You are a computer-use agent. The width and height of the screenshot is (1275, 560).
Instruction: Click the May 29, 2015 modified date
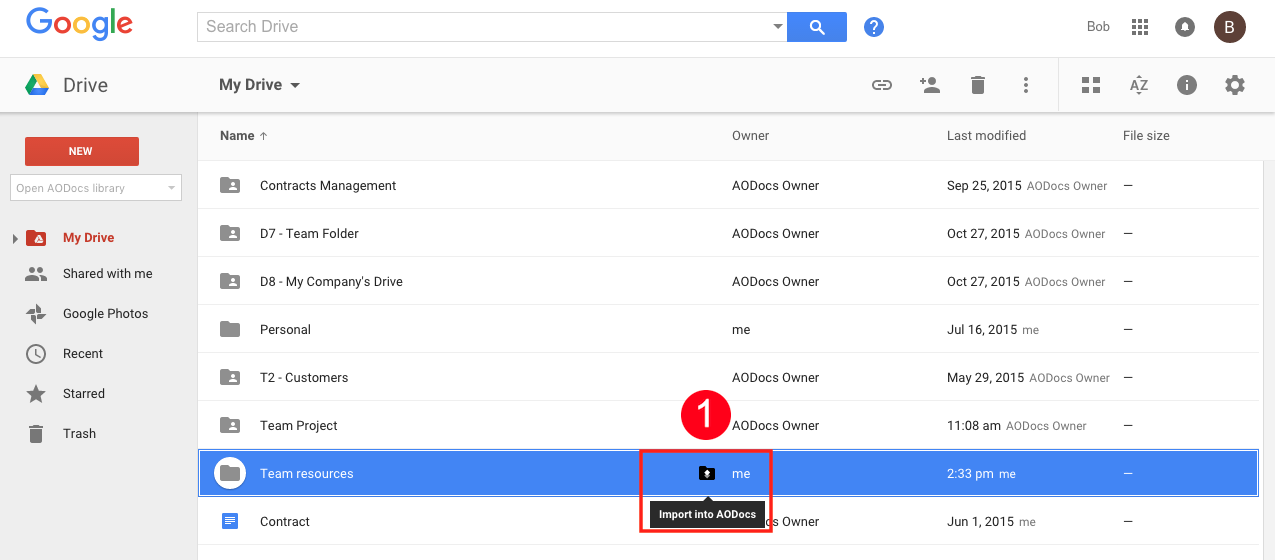[x=985, y=378]
